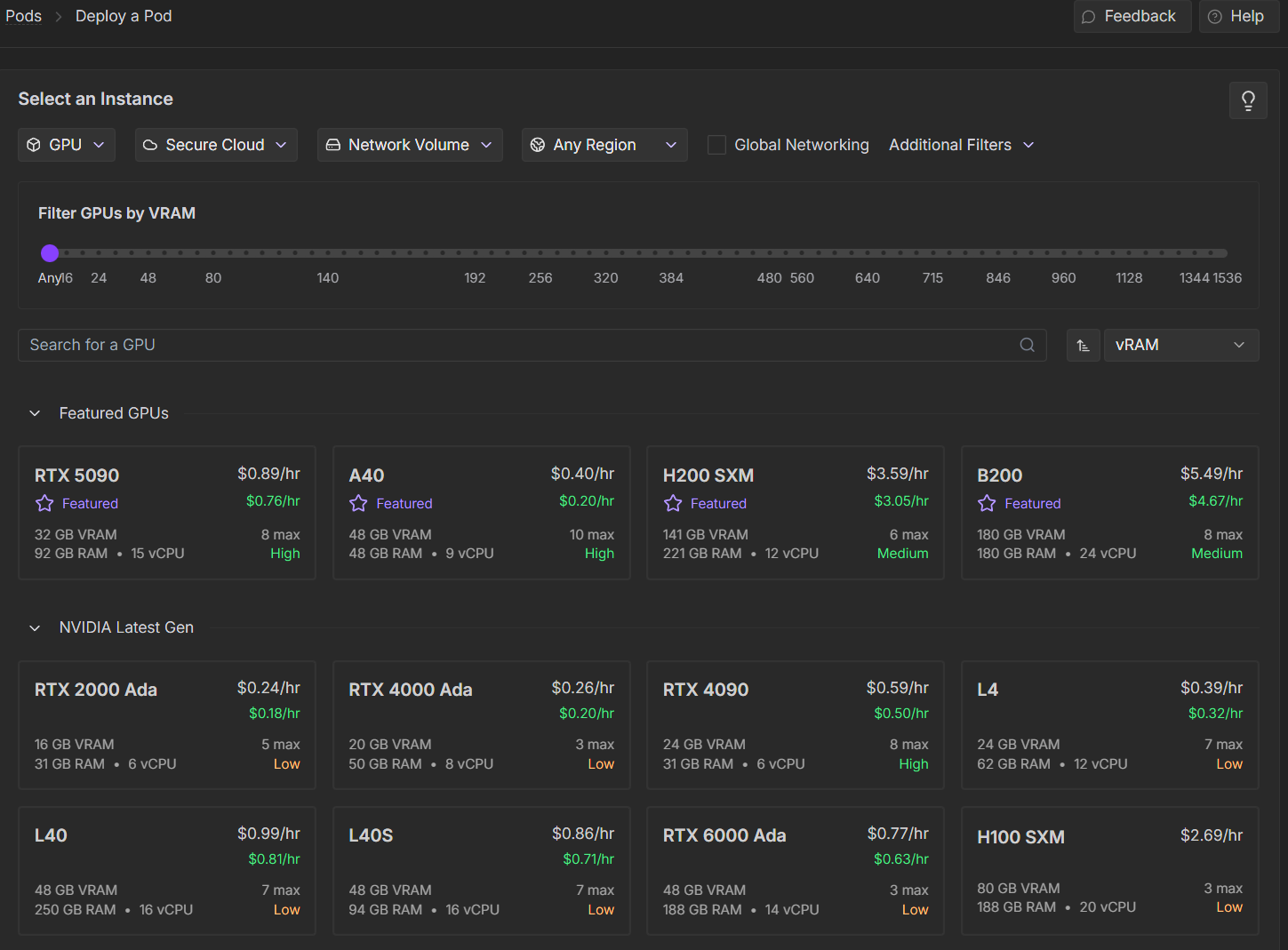This screenshot has height=950, width=1288.
Task: Click the purple VRAM slider handle
Action: (50, 253)
